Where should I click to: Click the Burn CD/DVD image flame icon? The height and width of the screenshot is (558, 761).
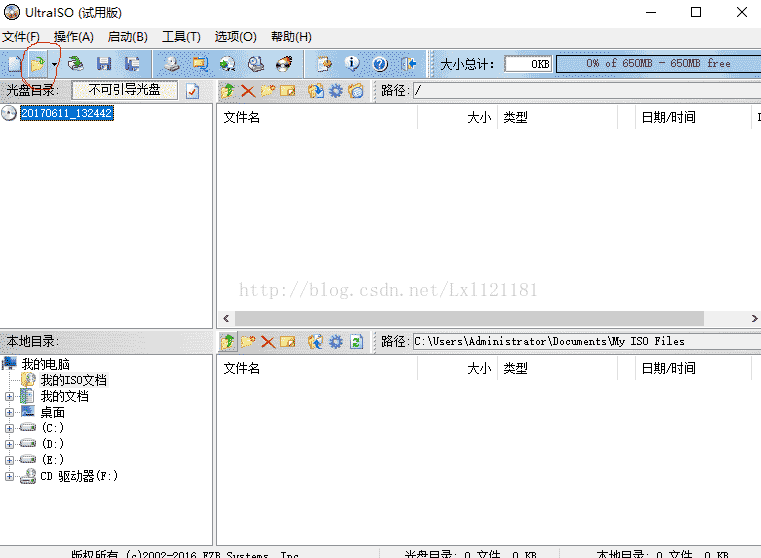click(284, 64)
